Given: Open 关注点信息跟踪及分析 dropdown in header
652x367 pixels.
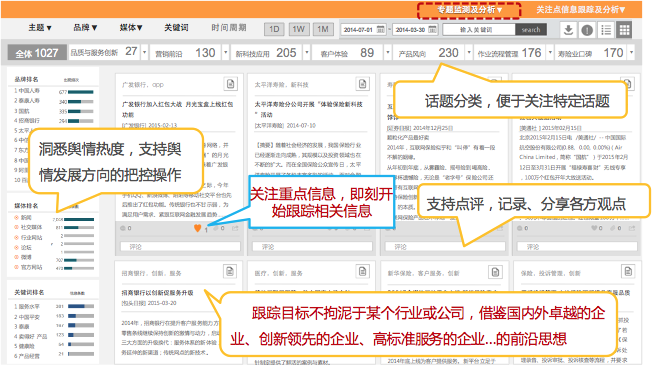Looking at the screenshot, I should [x=580, y=9].
